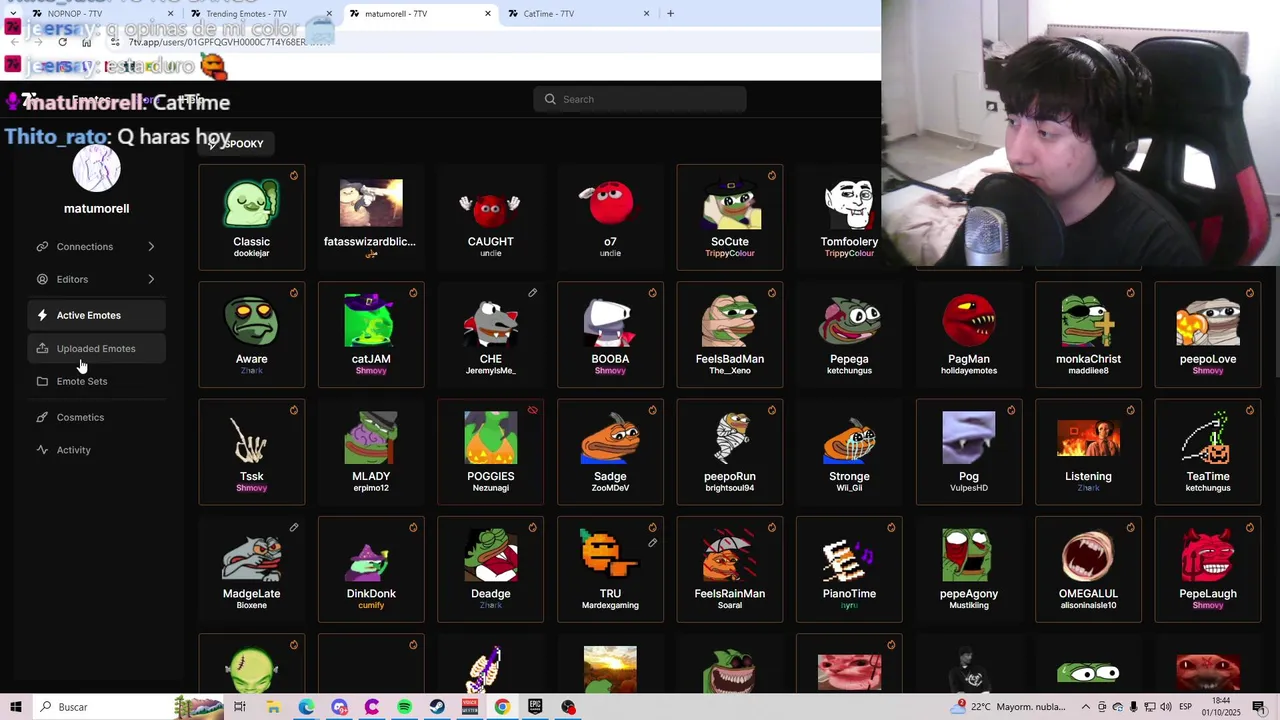The height and width of the screenshot is (720, 1280).
Task: Open Steam from the taskbar
Action: click(437, 707)
